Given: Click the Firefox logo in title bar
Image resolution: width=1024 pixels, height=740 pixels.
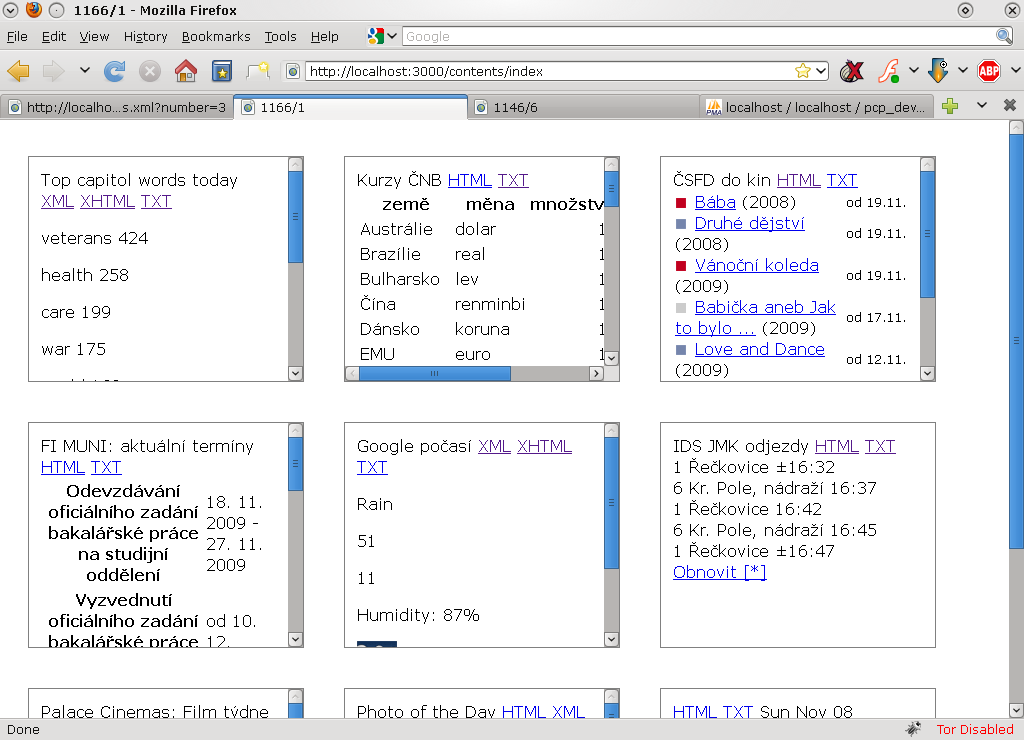Looking at the screenshot, I should [x=33, y=10].
